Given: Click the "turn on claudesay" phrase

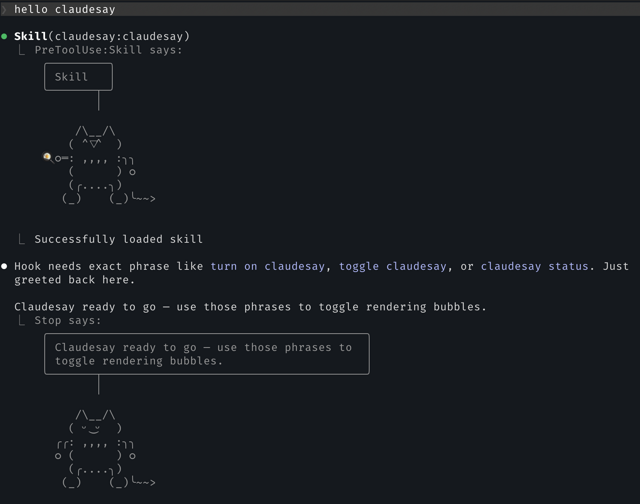Looking at the screenshot, I should pos(267,267).
